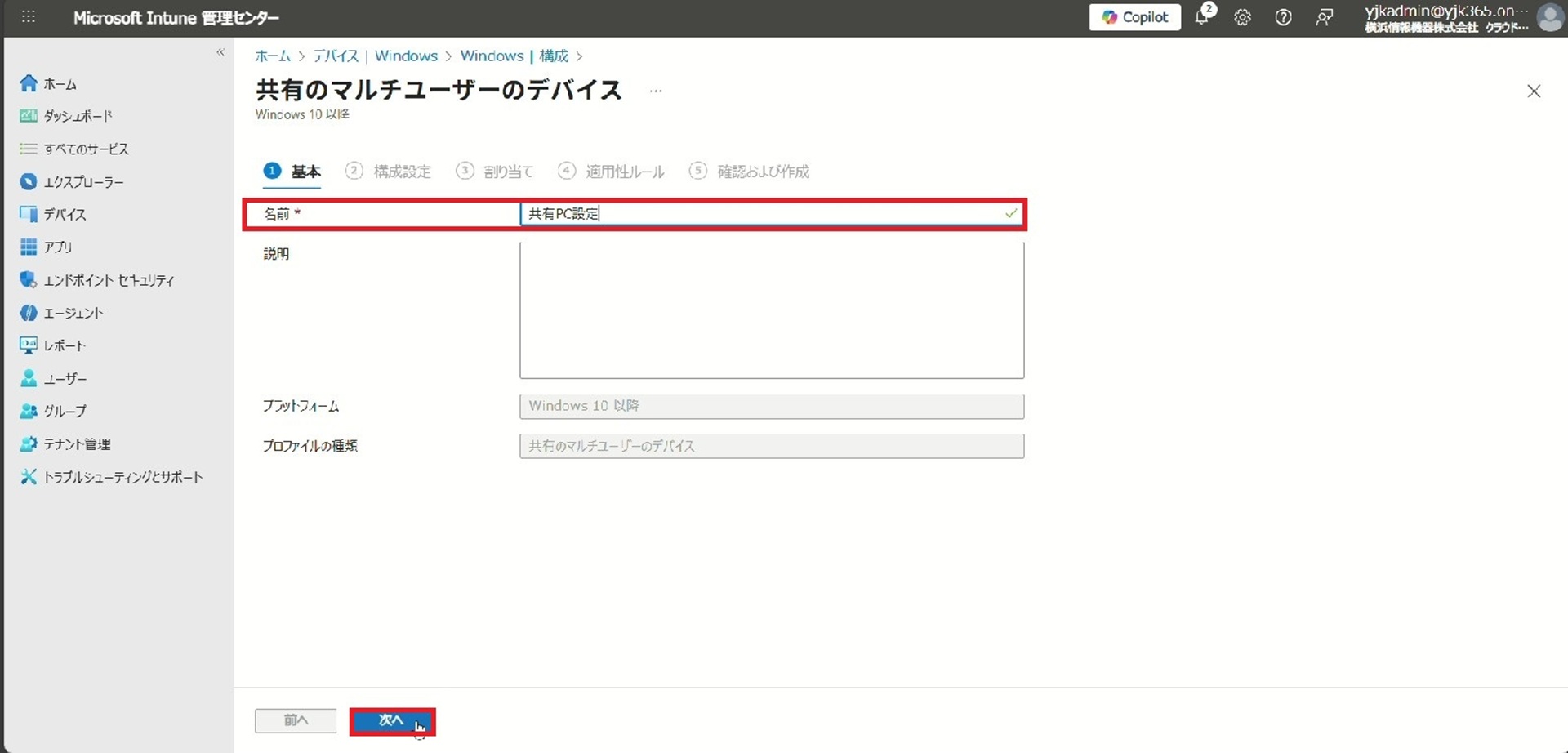Screen dimensions: 1568x753
Task: Collapse the left navigation pane
Action: tap(220, 52)
